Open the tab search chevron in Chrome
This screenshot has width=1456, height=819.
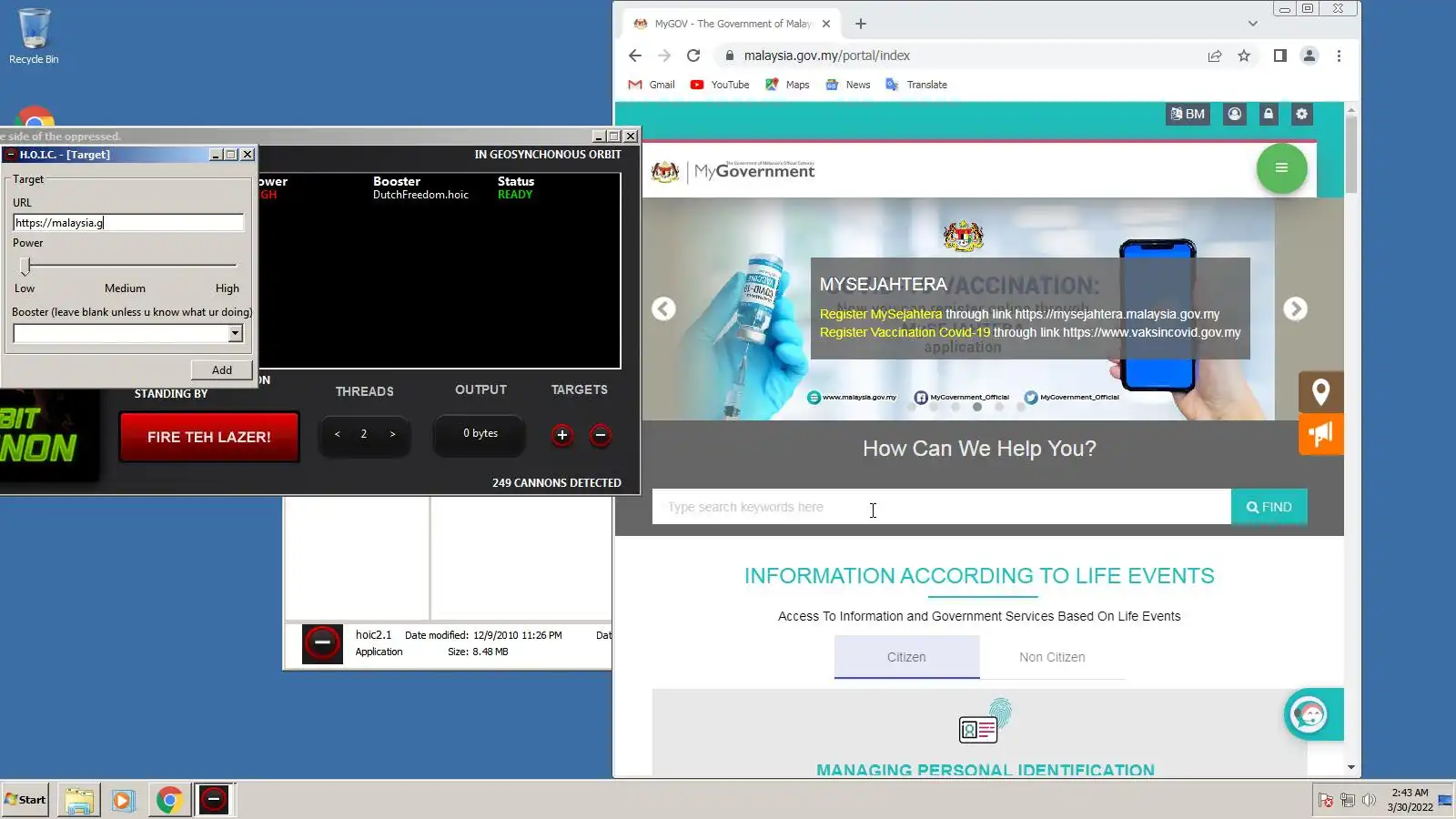(1253, 24)
